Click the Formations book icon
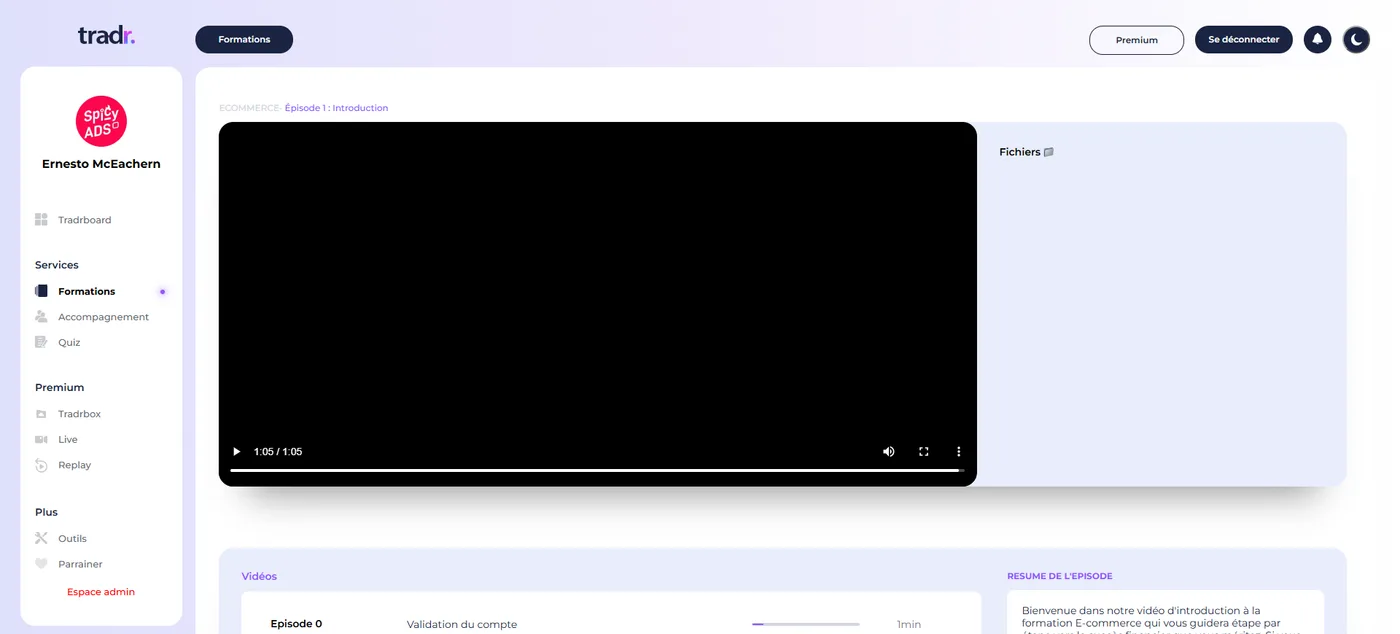The image size is (1400, 634). [x=41, y=291]
